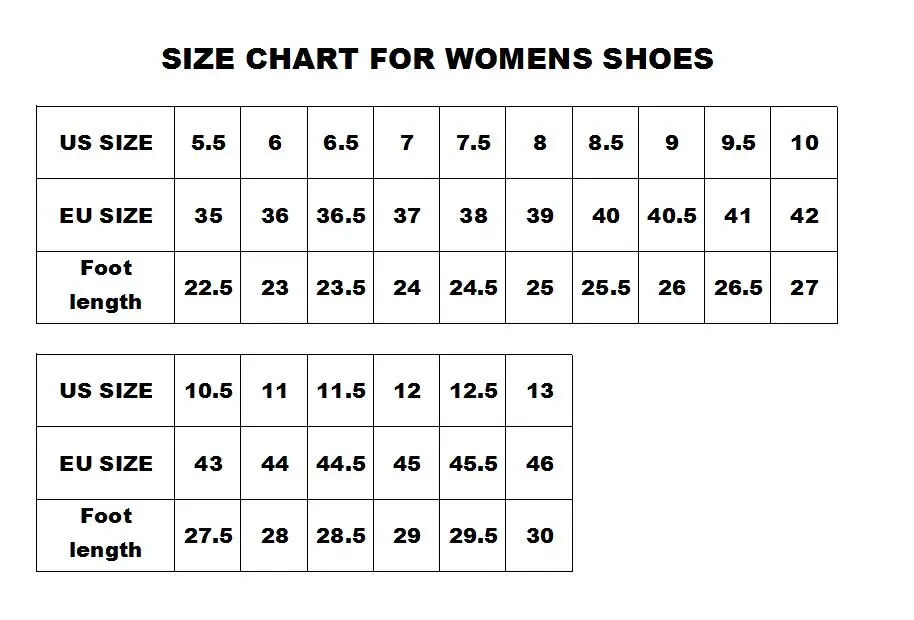Select the EU SIZE 40.5 cell
The width and height of the screenshot is (914, 620).
click(672, 216)
